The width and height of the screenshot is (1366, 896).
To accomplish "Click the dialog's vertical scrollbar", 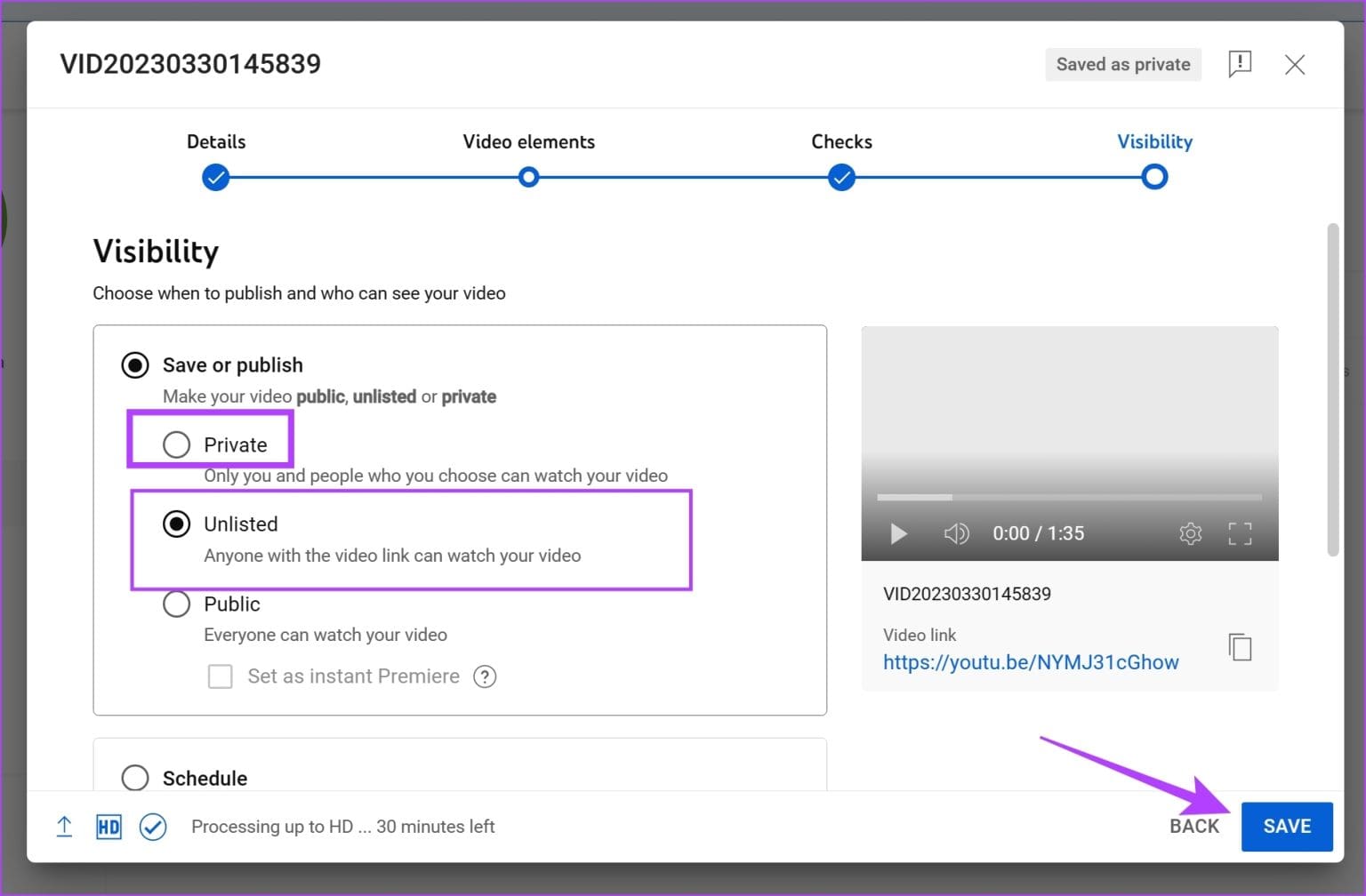I will (x=1332, y=389).
